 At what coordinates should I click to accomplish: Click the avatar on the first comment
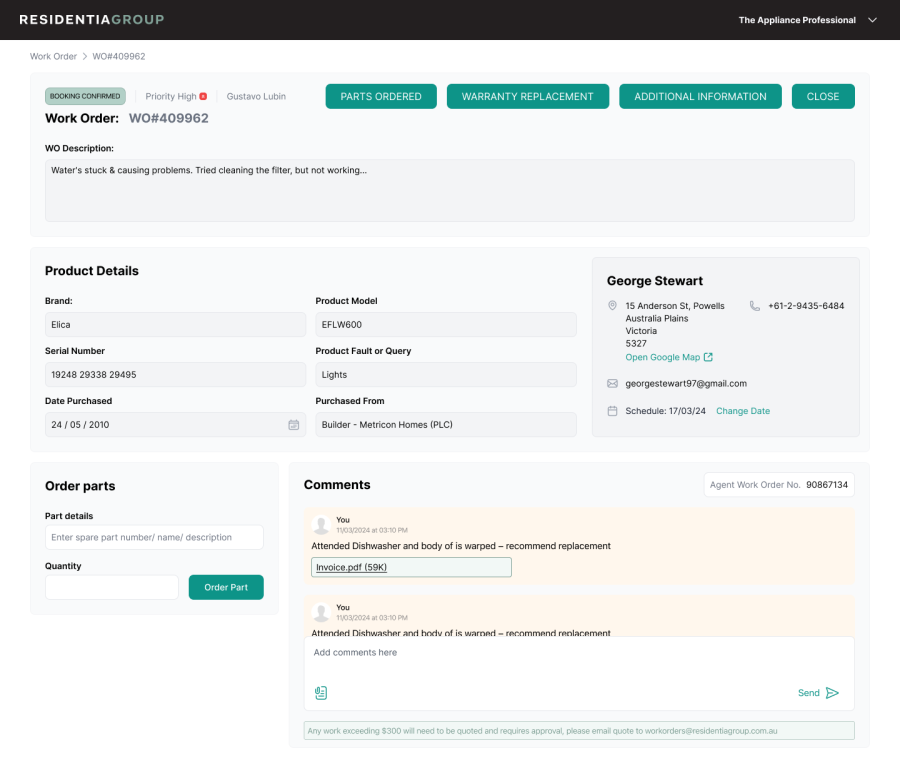[321, 525]
